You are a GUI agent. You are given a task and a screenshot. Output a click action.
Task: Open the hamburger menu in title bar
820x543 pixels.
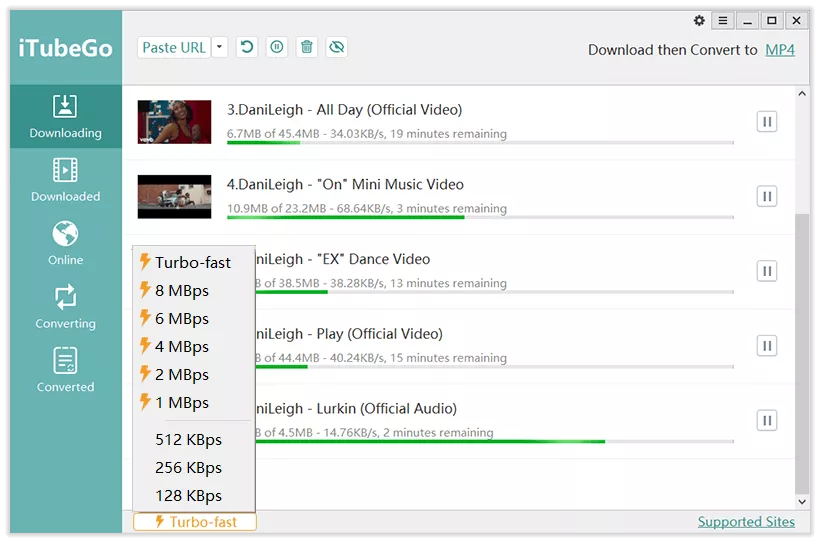pos(723,21)
